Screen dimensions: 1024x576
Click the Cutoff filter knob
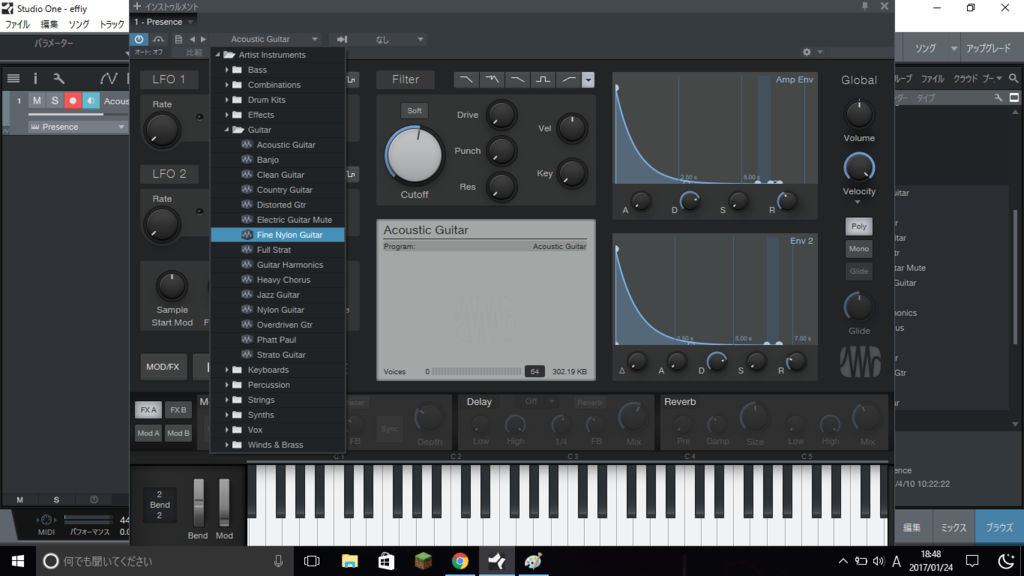point(414,155)
